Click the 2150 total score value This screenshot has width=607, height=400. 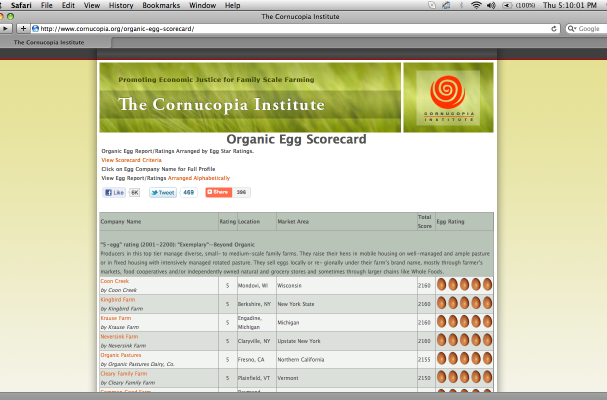pyautogui.click(x=424, y=378)
